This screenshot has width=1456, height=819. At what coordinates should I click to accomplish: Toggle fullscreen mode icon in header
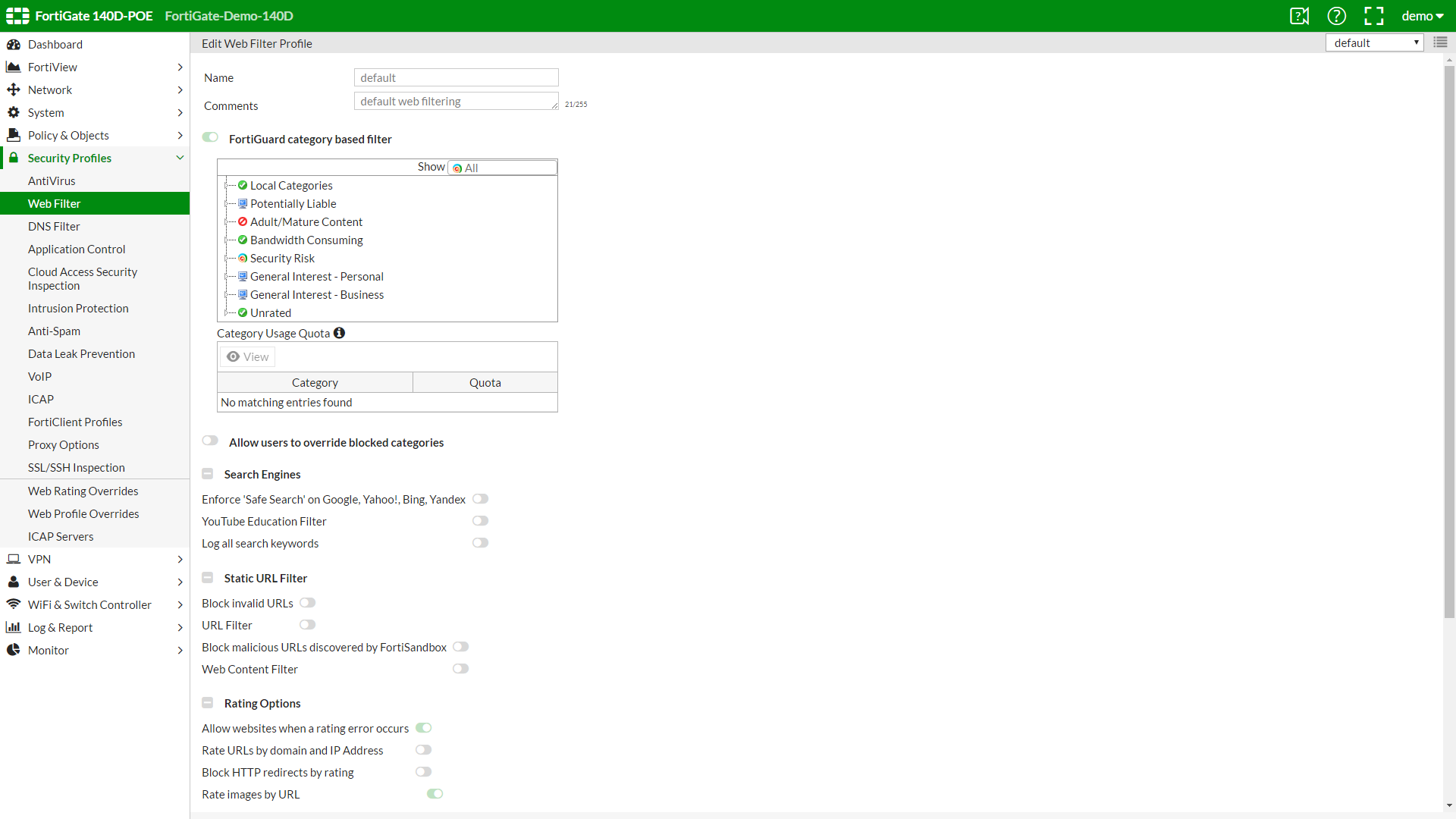pyautogui.click(x=1373, y=16)
